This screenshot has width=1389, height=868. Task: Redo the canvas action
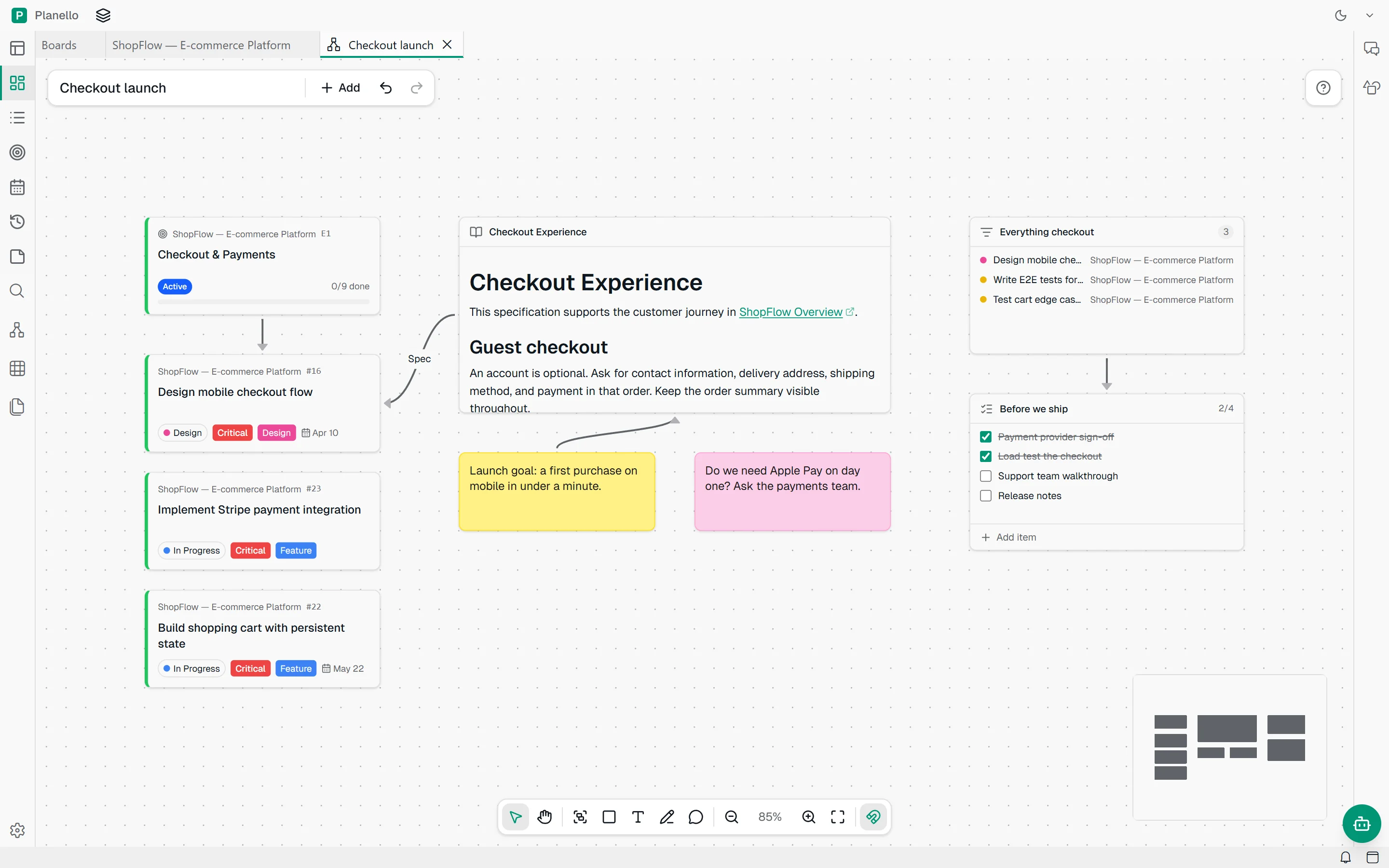coord(417,88)
